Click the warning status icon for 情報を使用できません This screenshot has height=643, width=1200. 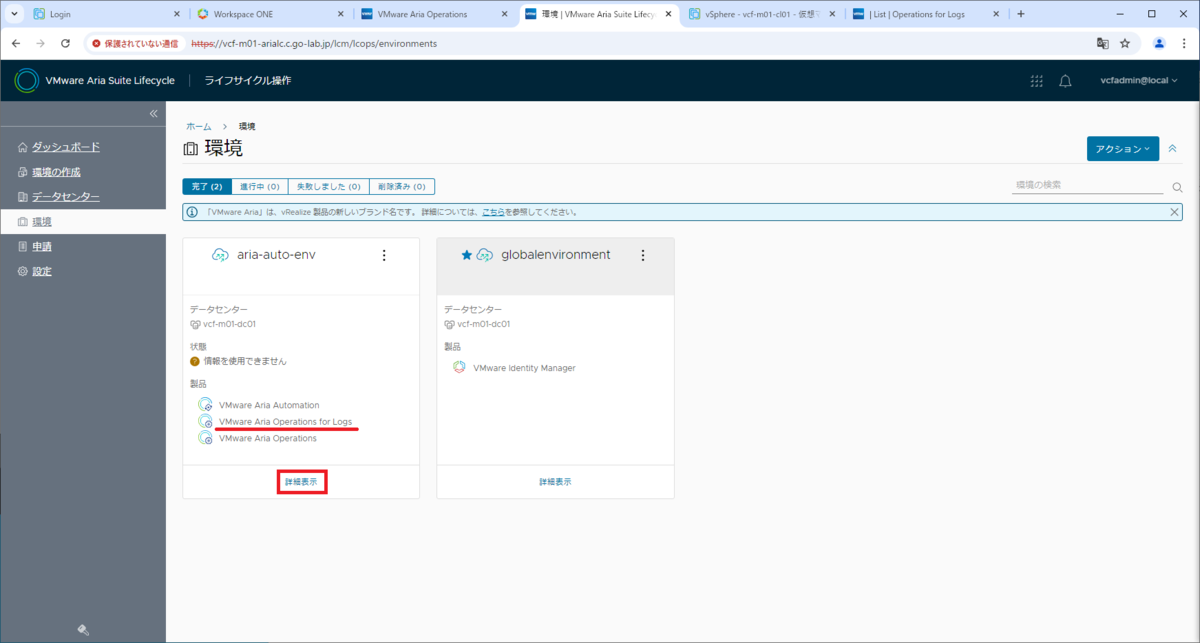click(195, 361)
